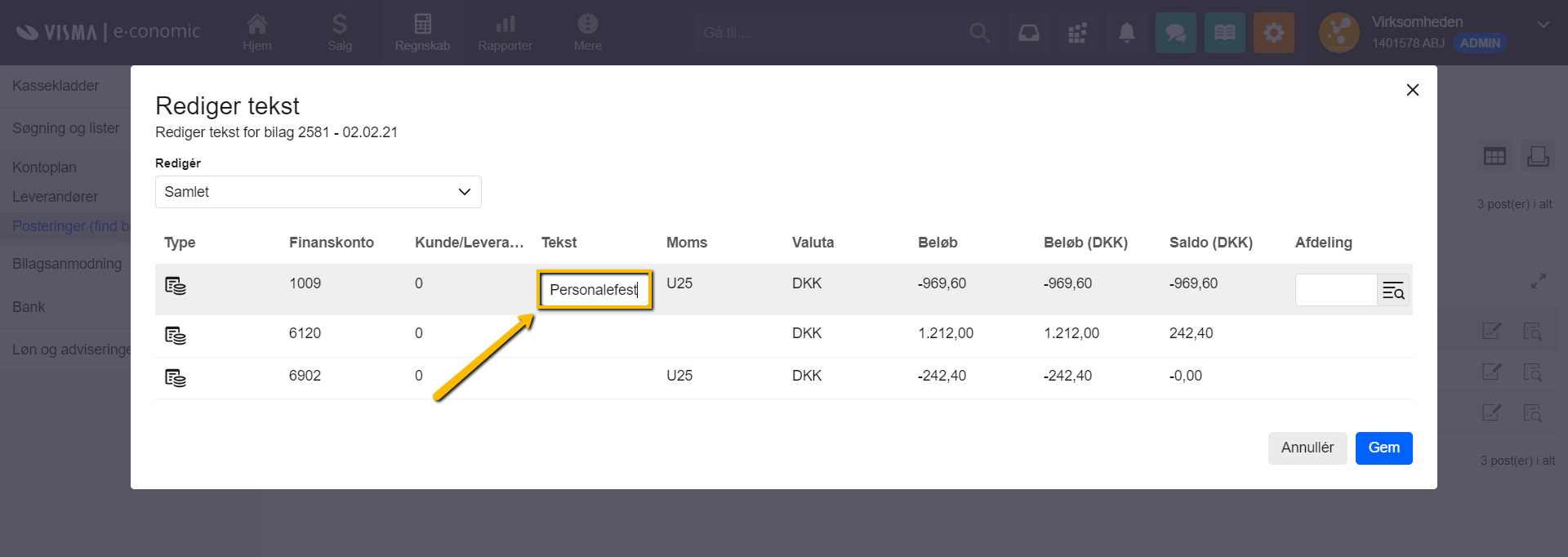Expand the Virksomheden account menu chevron
Viewport: 1568px width, 557px height.
click(x=1543, y=25)
